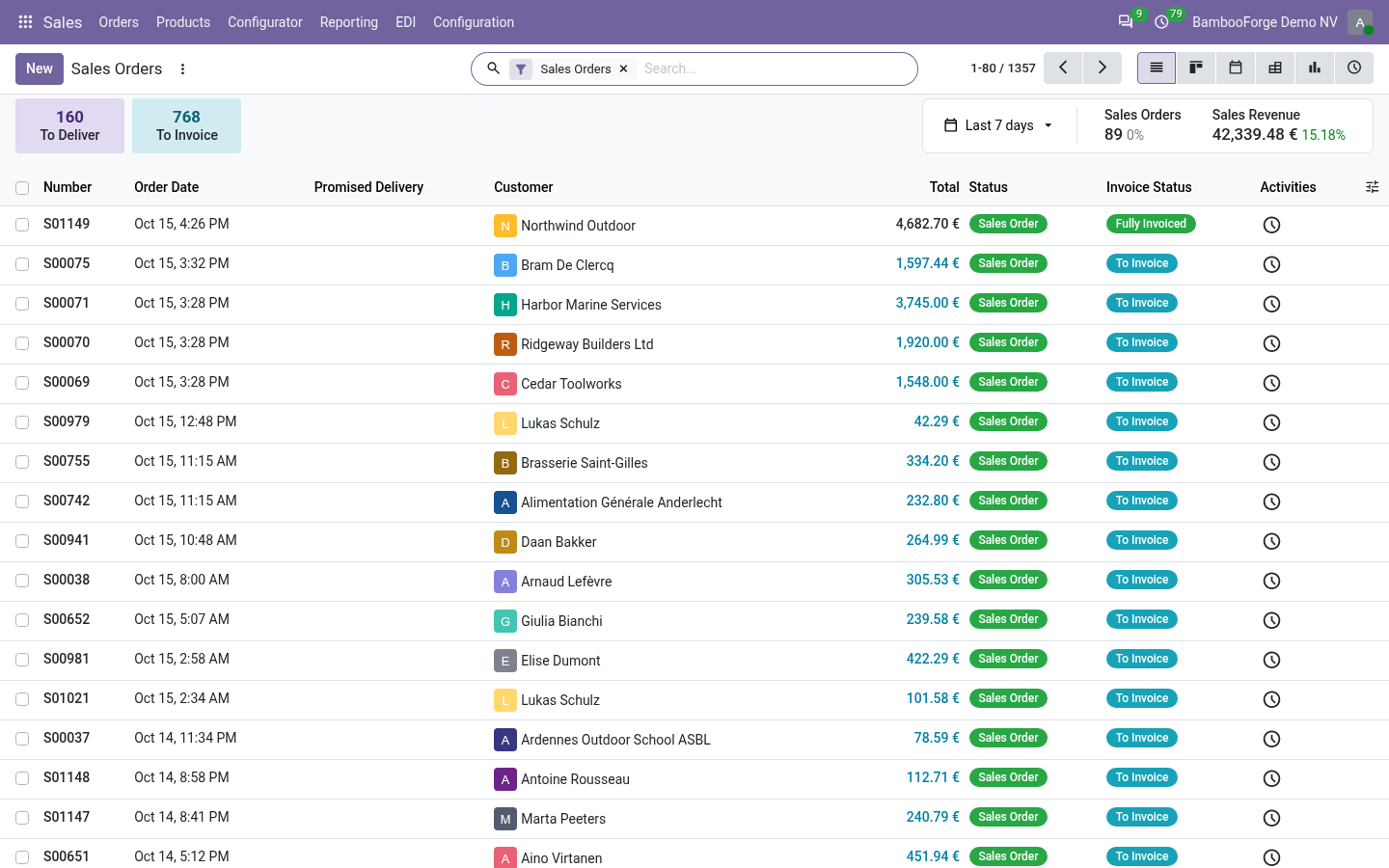This screenshot has width=1389, height=868.
Task: Select all orders with header checkbox
Action: pos(22,188)
